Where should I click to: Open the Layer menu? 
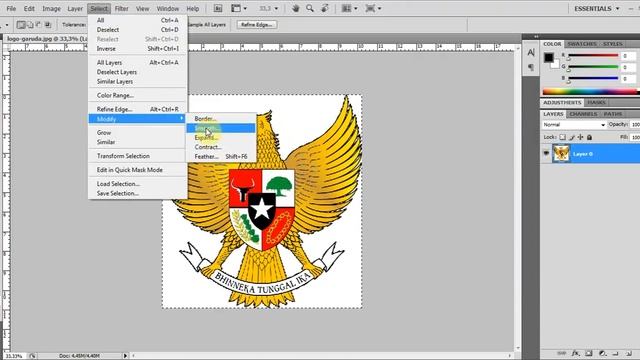pyautogui.click(x=75, y=8)
